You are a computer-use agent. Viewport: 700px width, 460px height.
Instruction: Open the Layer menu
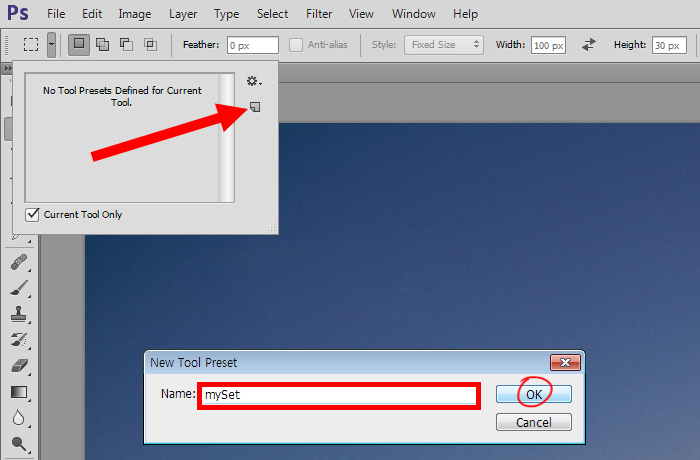coord(183,14)
